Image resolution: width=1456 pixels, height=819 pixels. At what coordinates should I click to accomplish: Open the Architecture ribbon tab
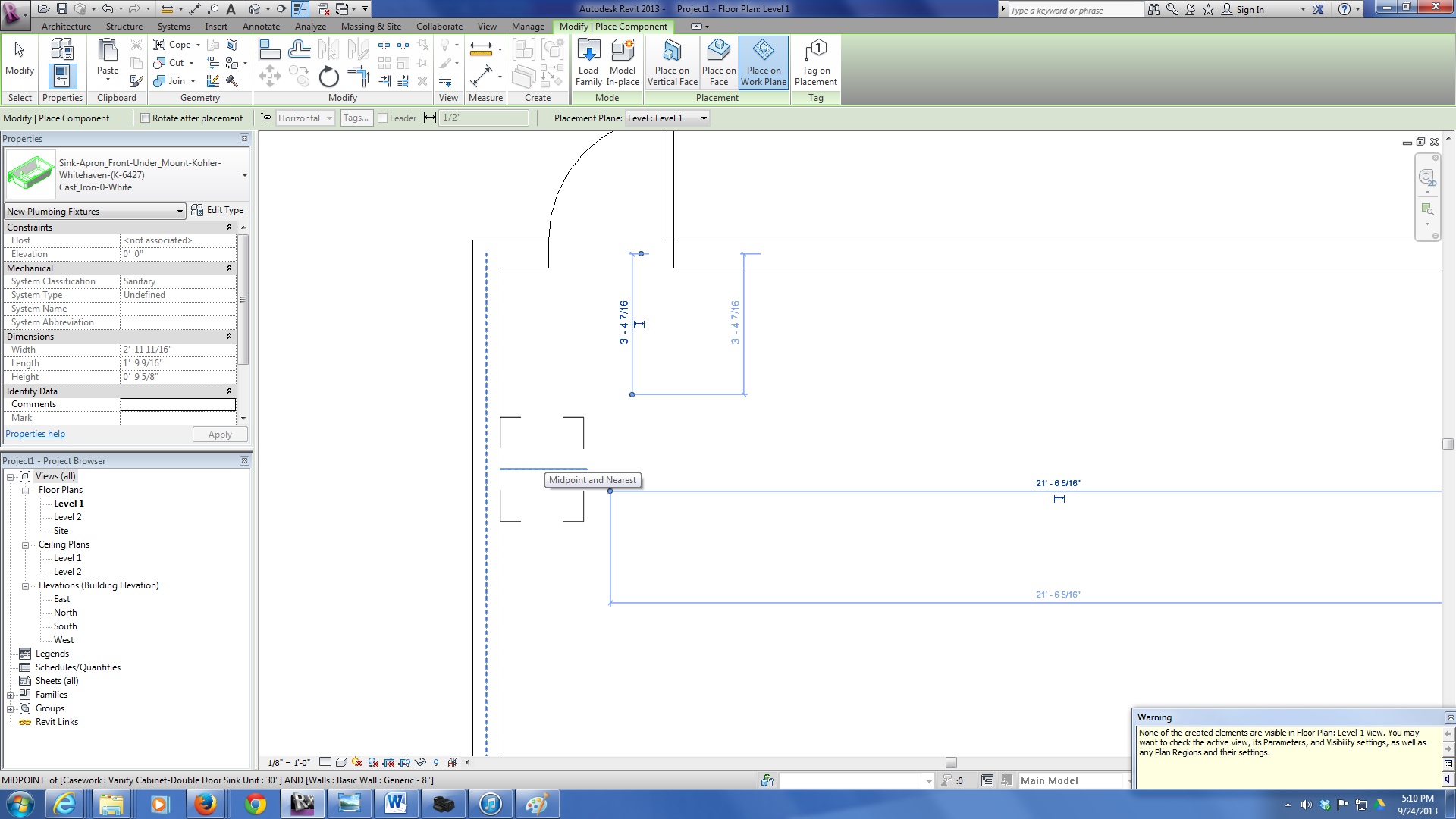click(66, 27)
